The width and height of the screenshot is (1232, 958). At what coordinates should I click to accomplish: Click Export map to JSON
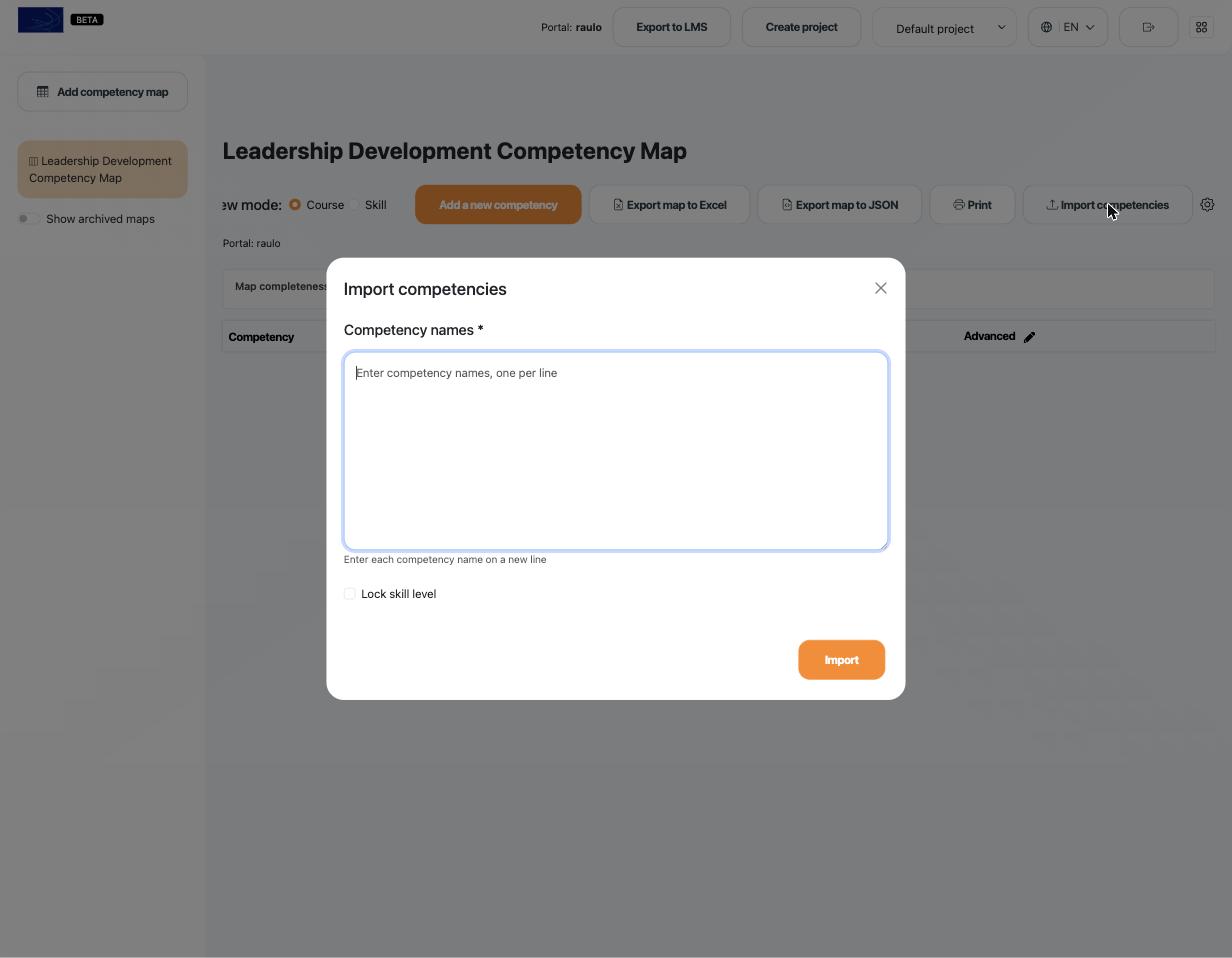(839, 205)
